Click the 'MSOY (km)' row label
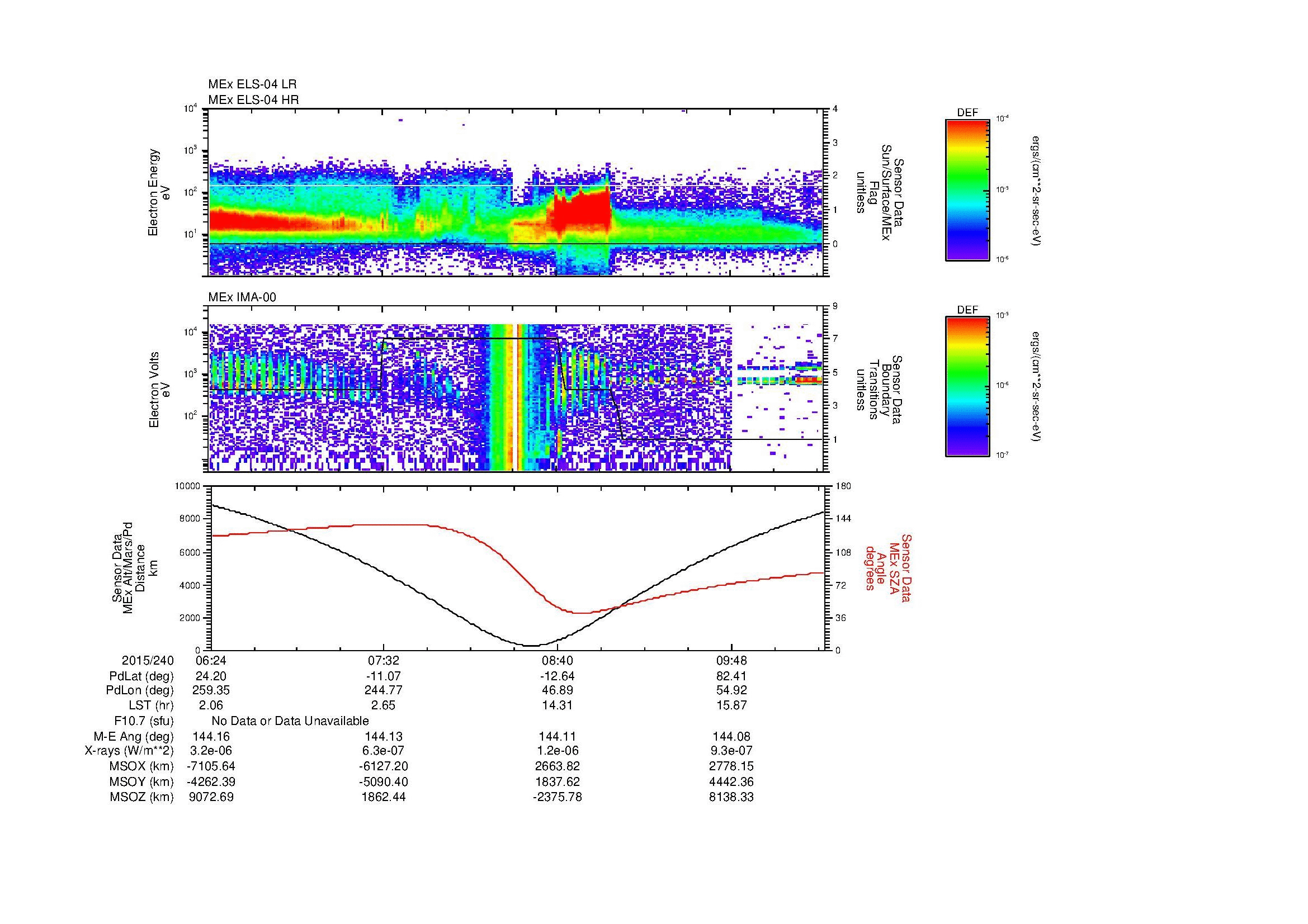Image resolution: width=1308 pixels, height=924 pixels. click(x=142, y=781)
